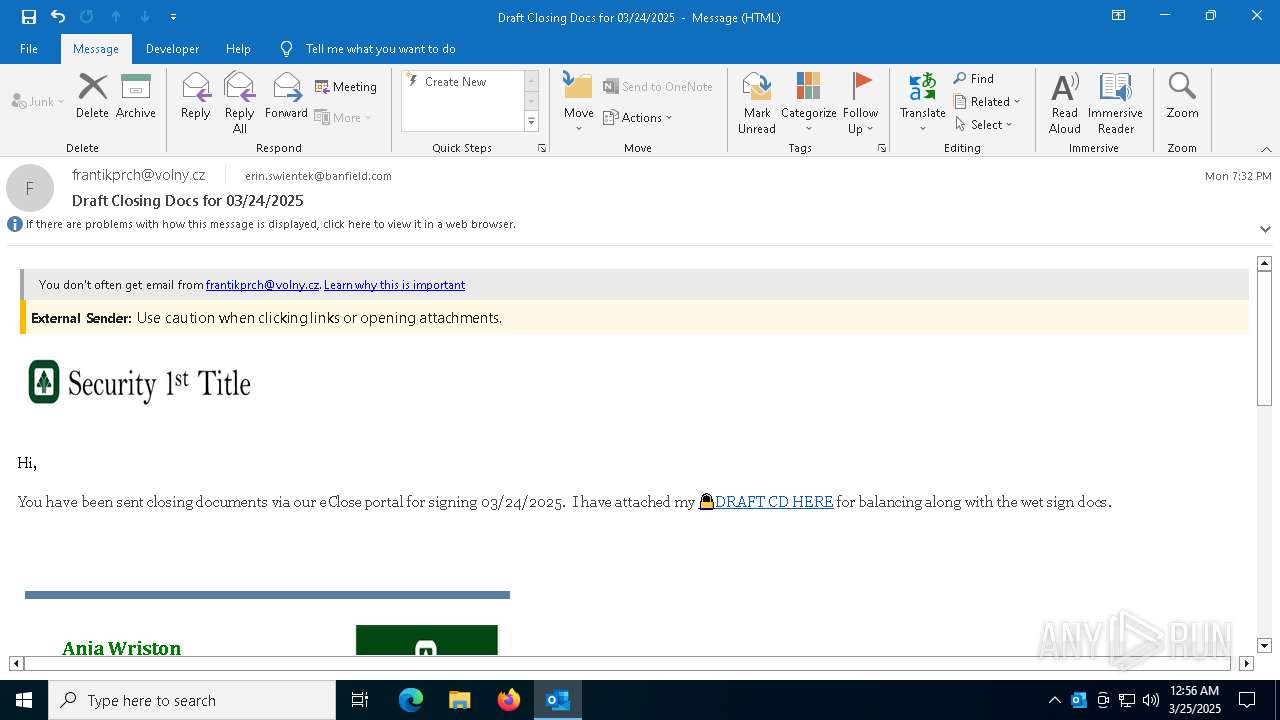Delete this message

tap(92, 97)
